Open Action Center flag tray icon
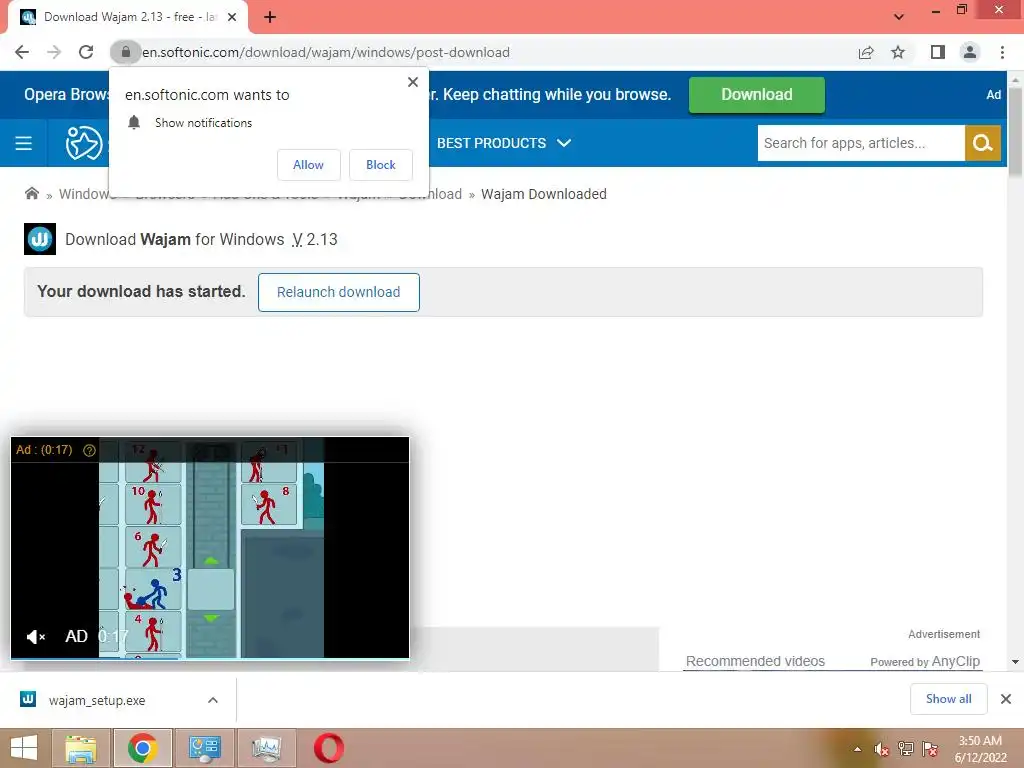Screen dimensions: 1024x768 click(930, 749)
